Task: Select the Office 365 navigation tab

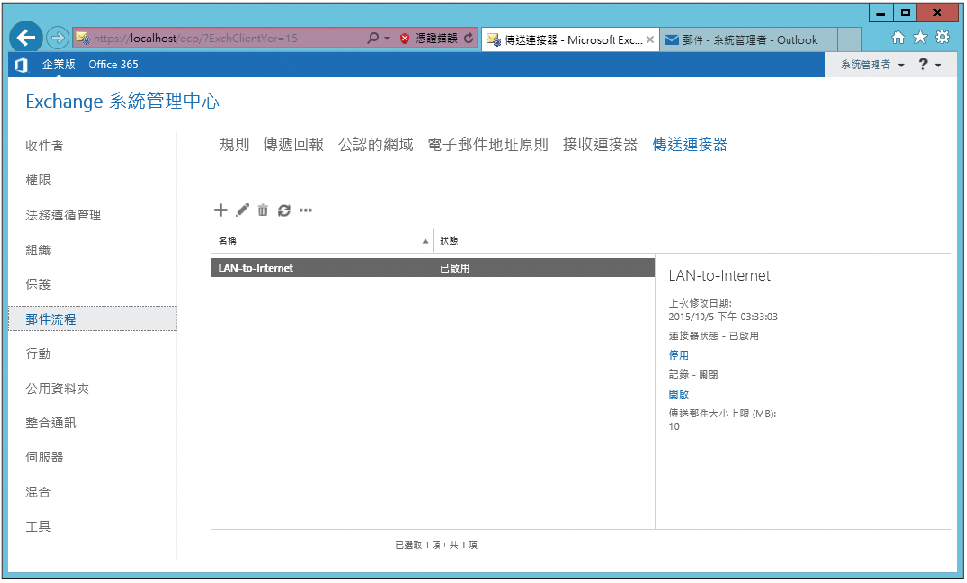Action: click(113, 64)
